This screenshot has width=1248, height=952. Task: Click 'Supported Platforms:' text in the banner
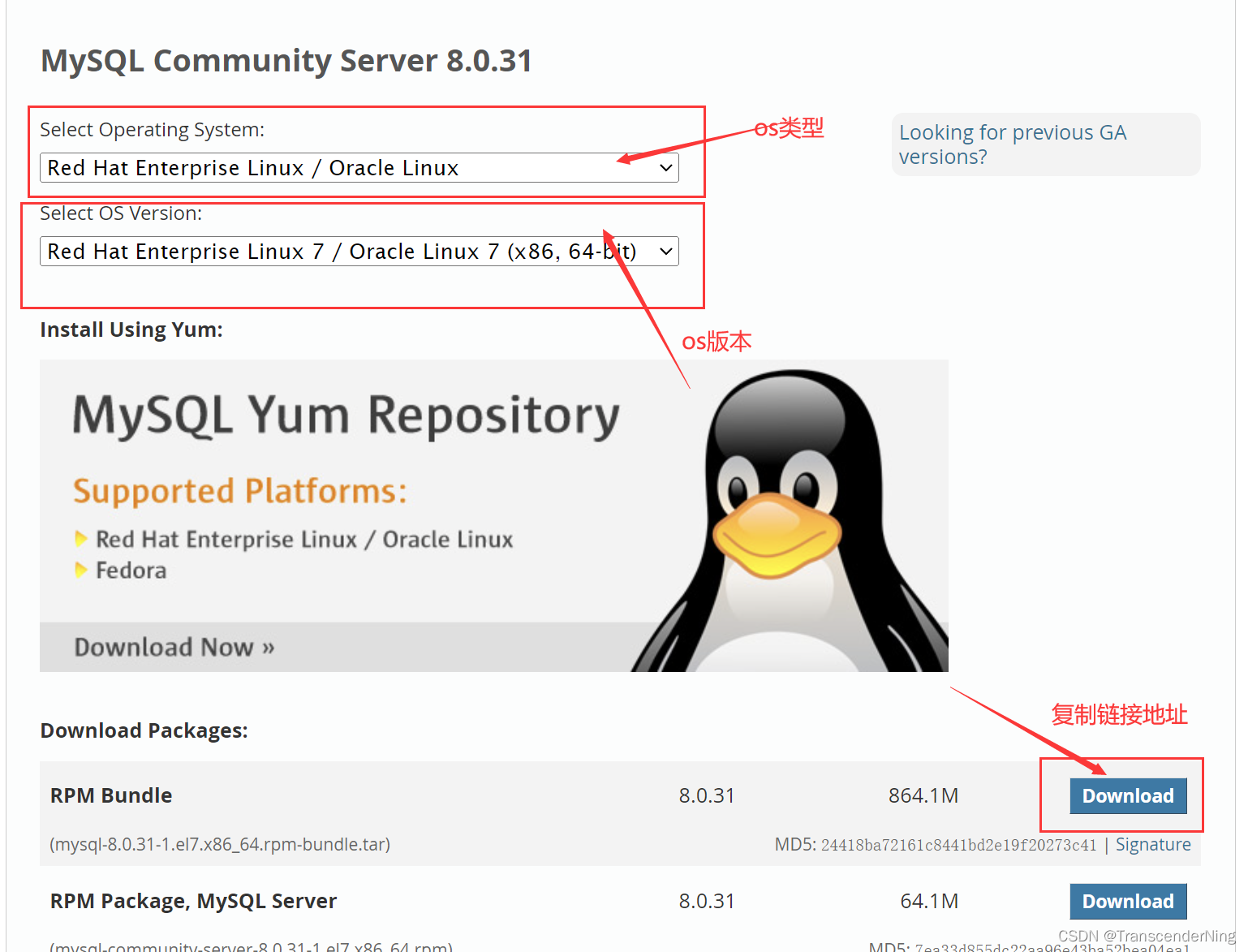point(240,492)
